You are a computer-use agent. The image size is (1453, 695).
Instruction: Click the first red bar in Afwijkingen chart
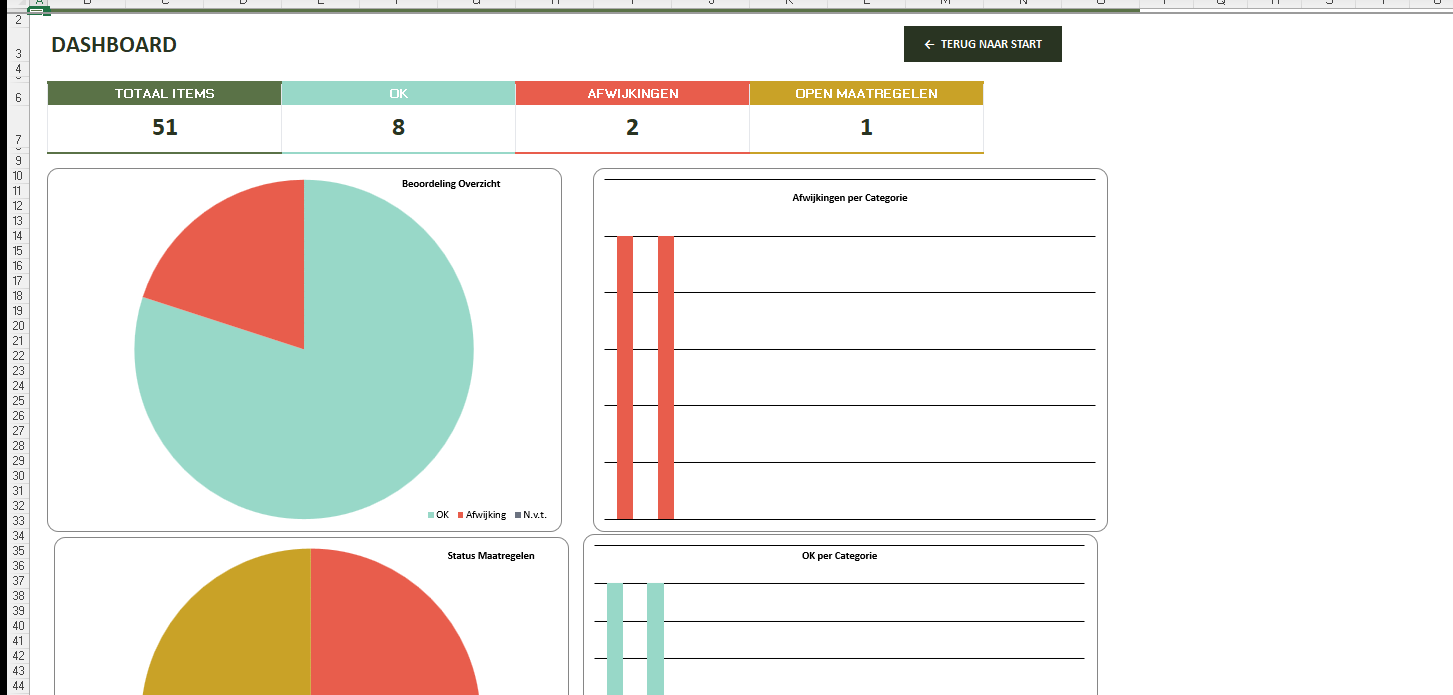(625, 378)
